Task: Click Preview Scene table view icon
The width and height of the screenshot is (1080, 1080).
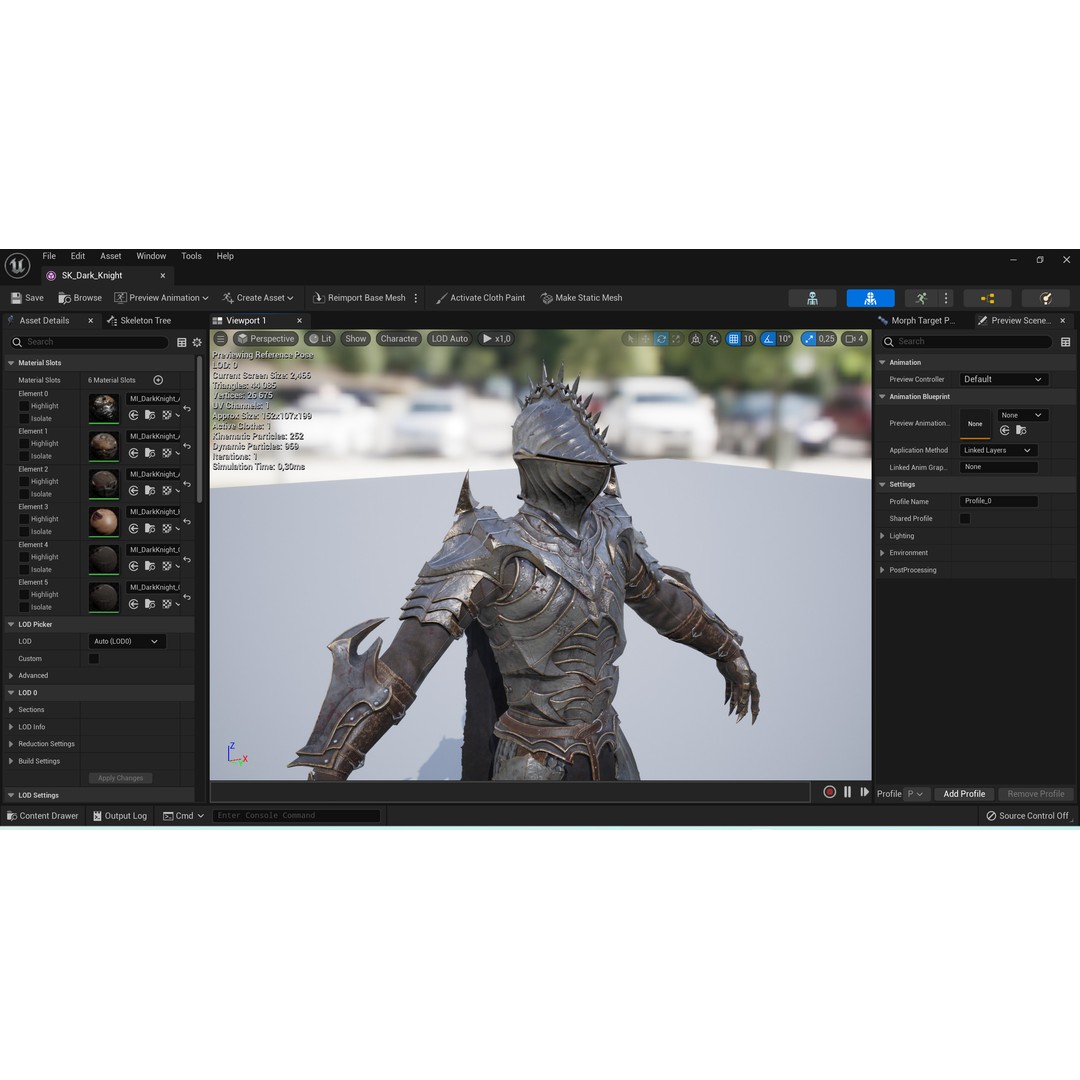Action: (x=1066, y=342)
